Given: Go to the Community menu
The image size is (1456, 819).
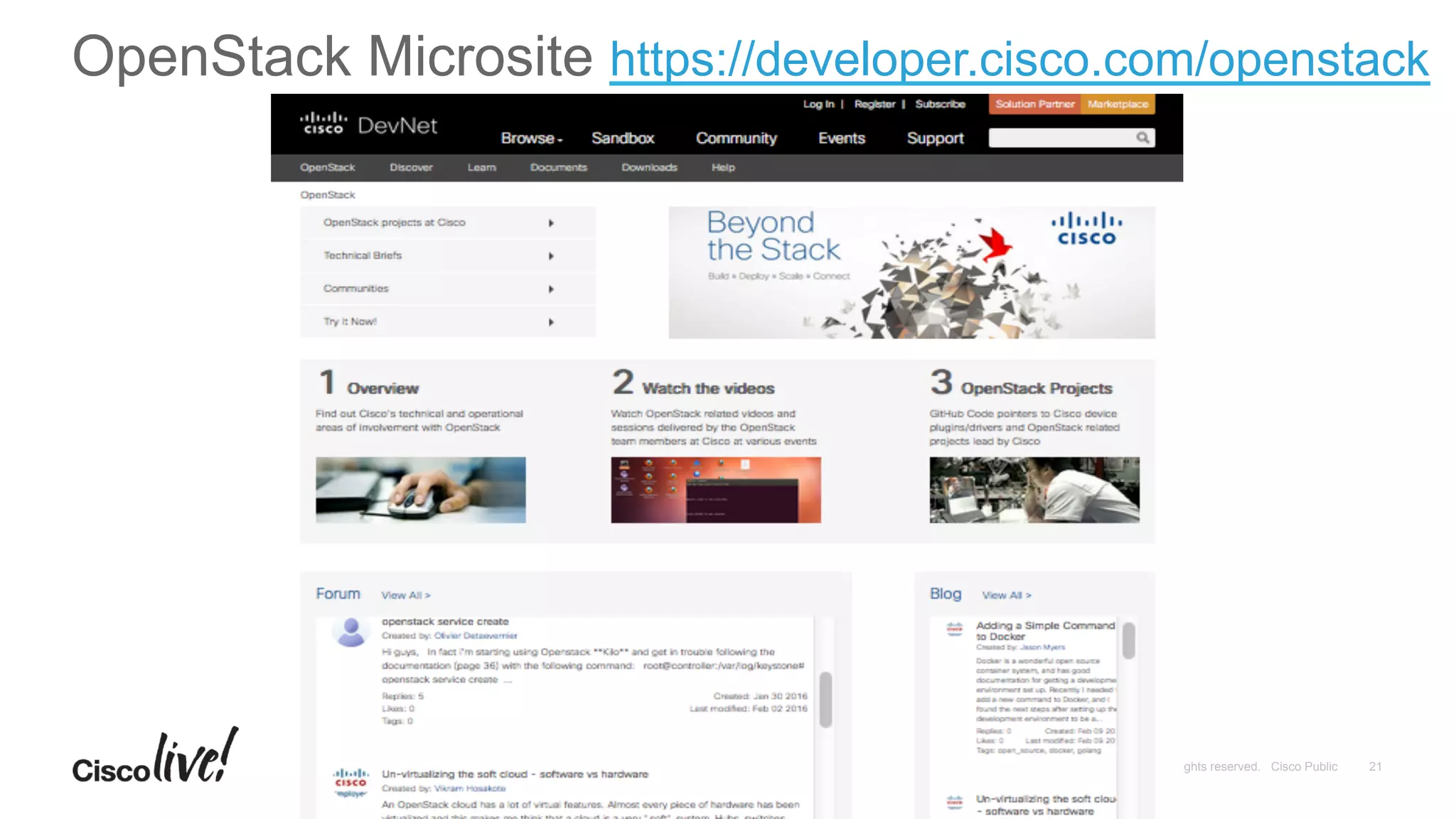Looking at the screenshot, I should pos(737,139).
